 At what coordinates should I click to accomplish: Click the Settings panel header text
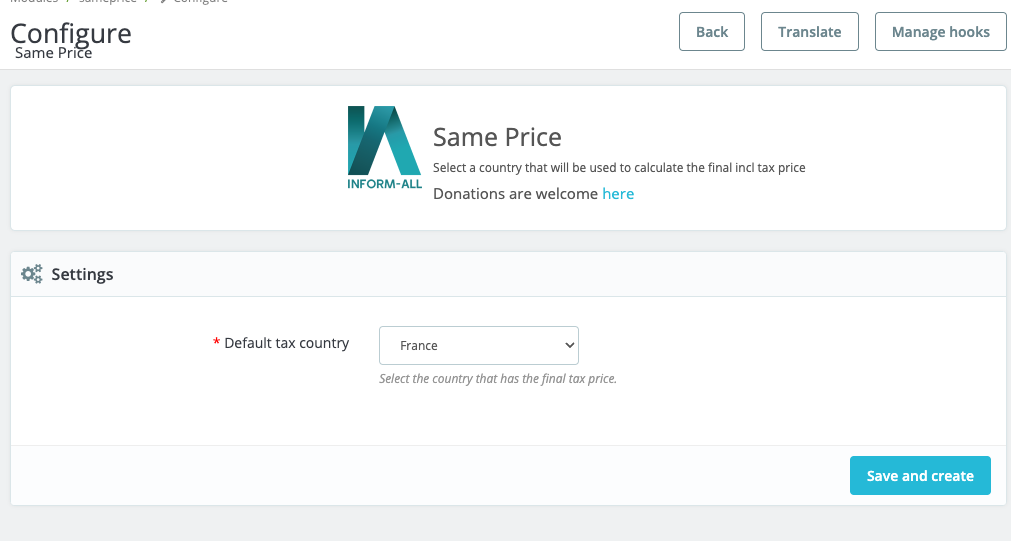pos(82,274)
